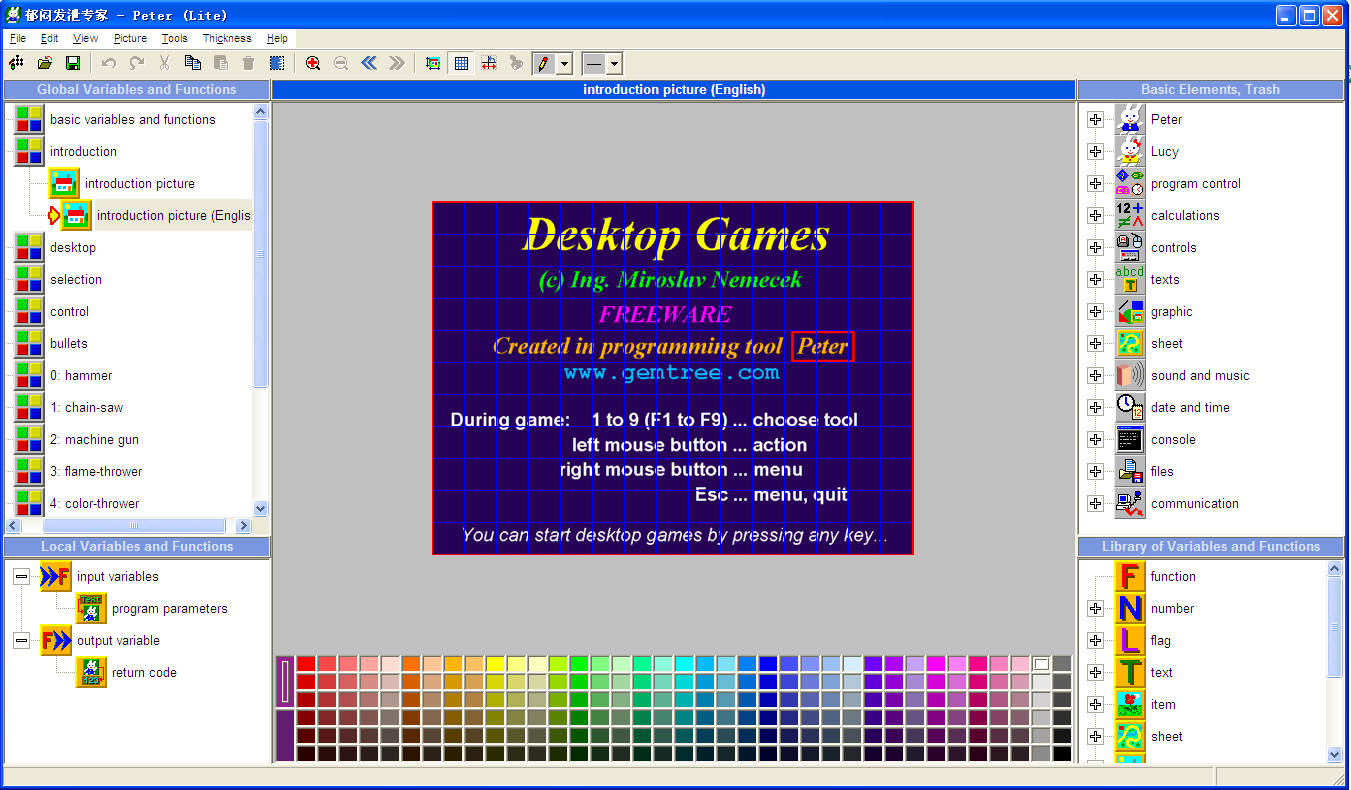1351x790 pixels.
Task: Open the Thickness menu
Action: click(x=227, y=38)
